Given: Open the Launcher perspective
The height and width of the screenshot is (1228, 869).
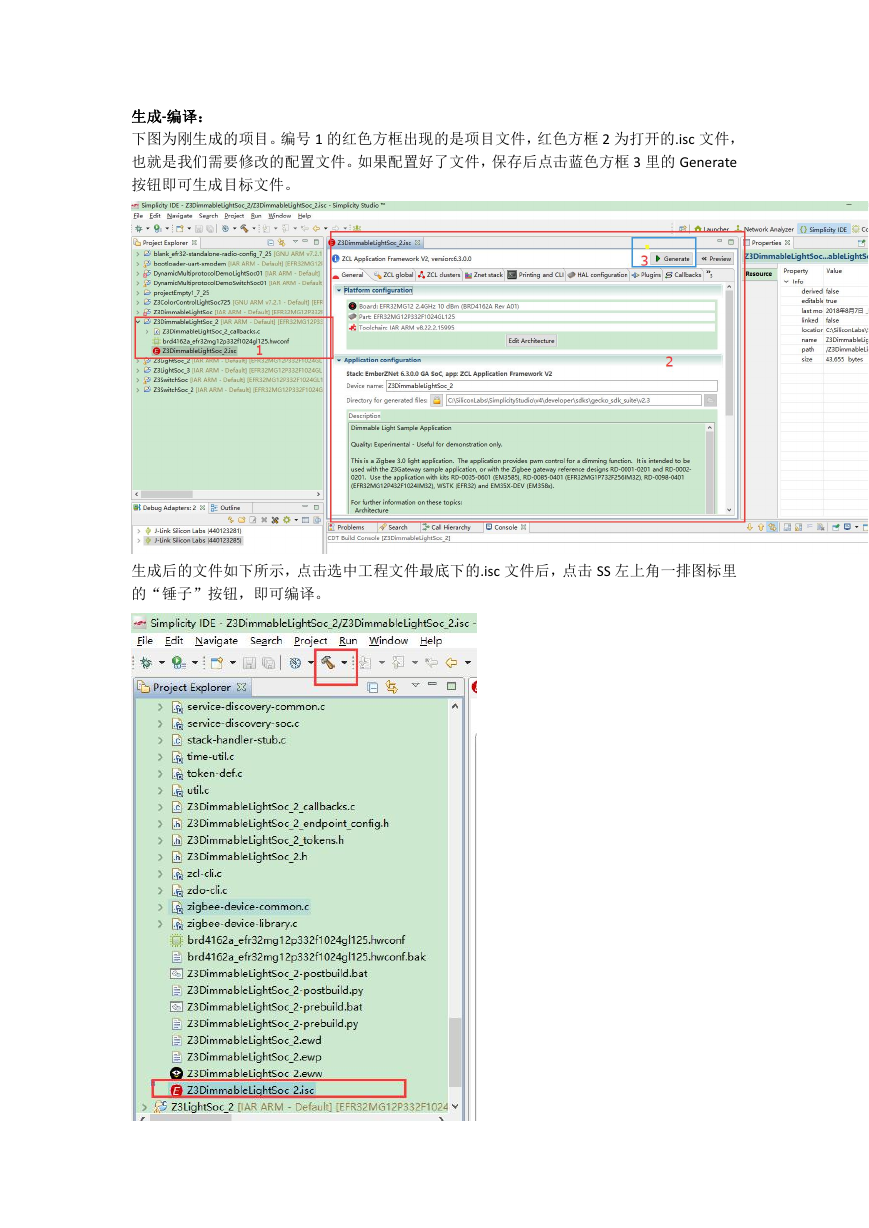Looking at the screenshot, I should tap(712, 229).
